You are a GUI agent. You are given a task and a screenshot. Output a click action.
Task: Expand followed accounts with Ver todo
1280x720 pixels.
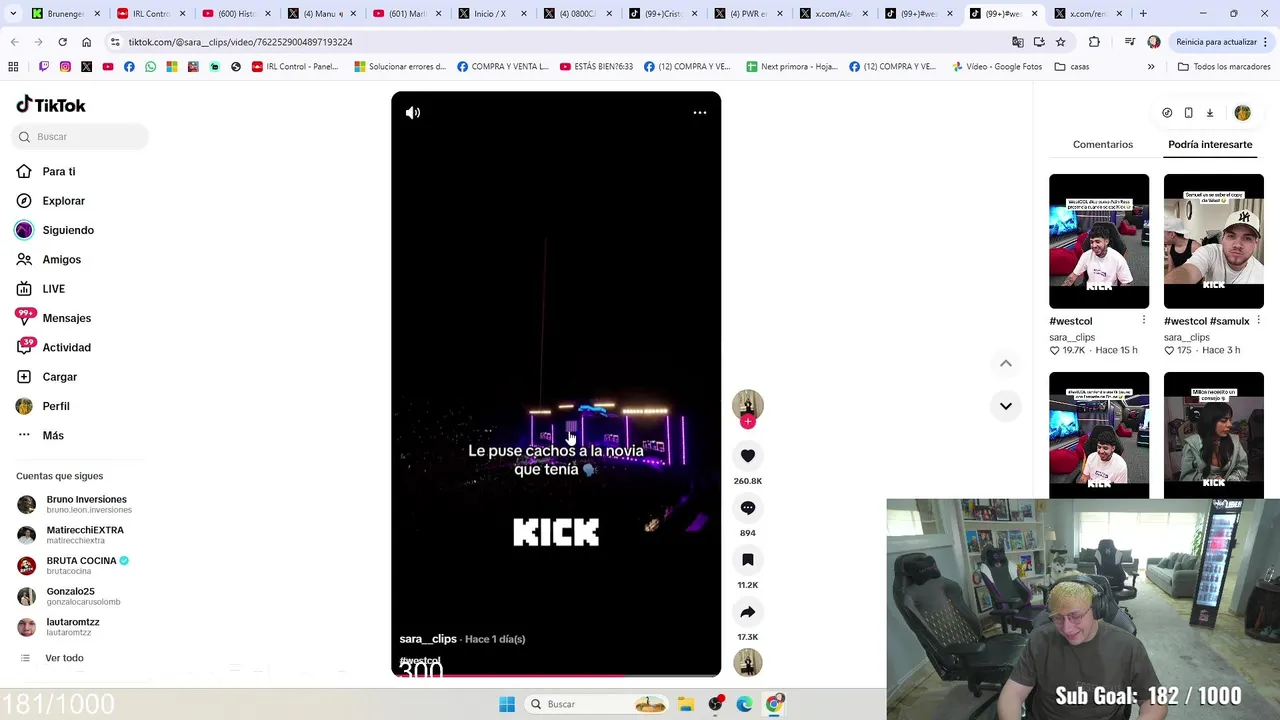pyautogui.click(x=64, y=658)
